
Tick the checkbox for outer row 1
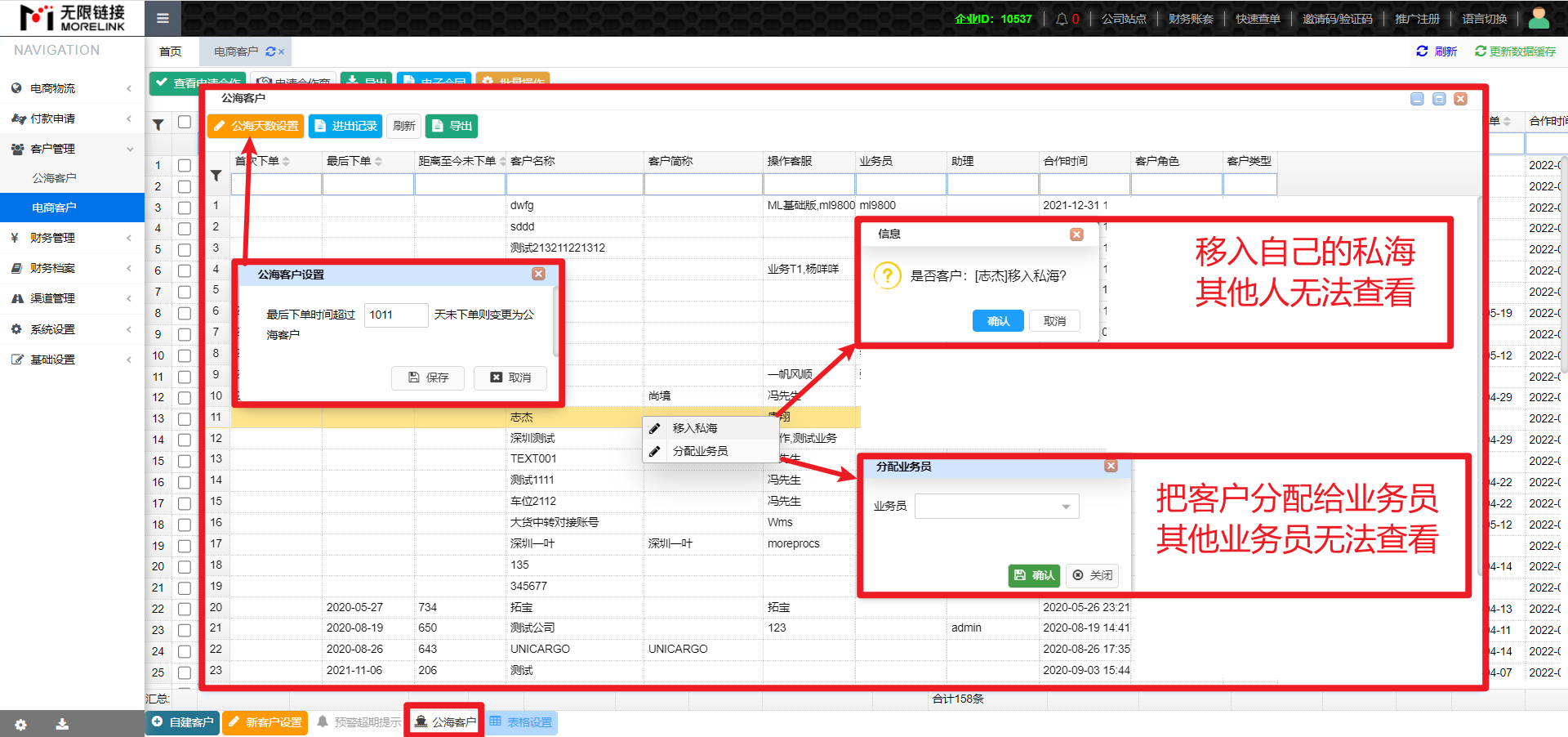185,165
